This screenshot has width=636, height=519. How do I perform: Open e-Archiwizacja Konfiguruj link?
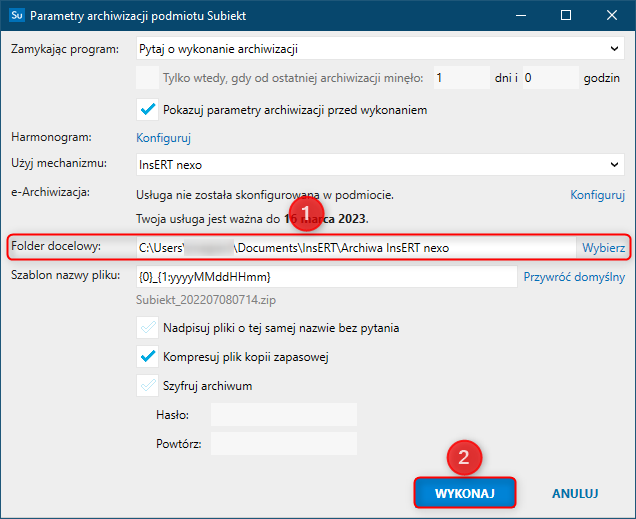(597, 195)
